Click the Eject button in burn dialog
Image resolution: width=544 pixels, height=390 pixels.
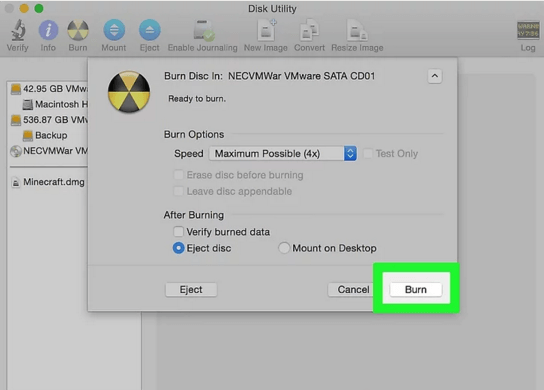[x=191, y=289]
